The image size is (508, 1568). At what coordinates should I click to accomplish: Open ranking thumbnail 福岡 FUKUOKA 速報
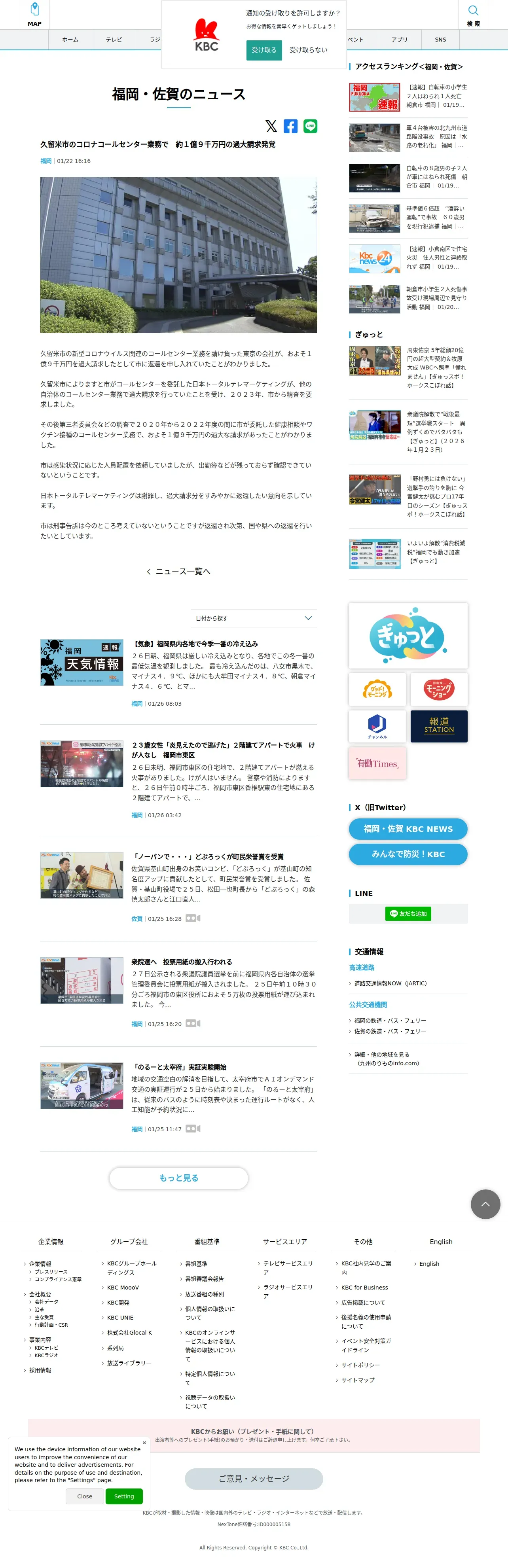375,97
